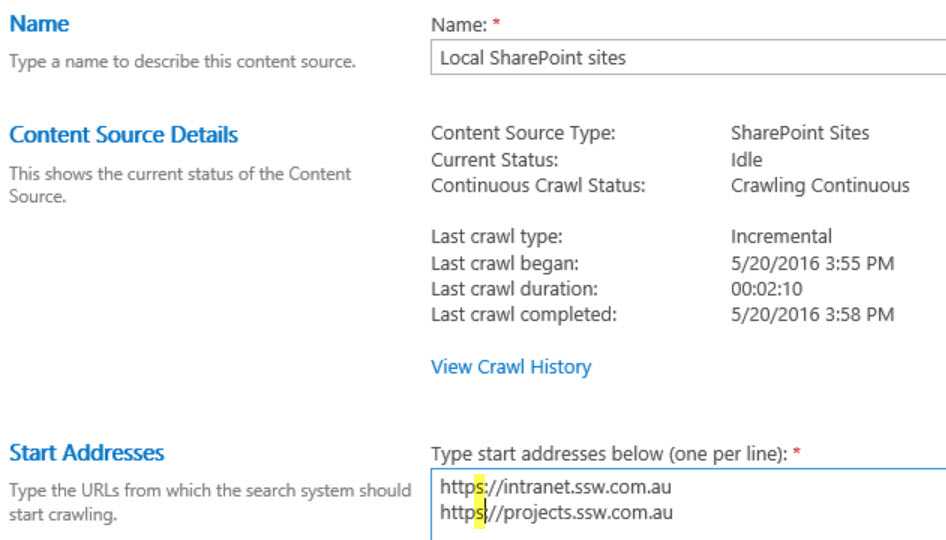Viewport: 946px width, 540px height.
Task: Open the View Crawl History link
Action: pos(510,367)
